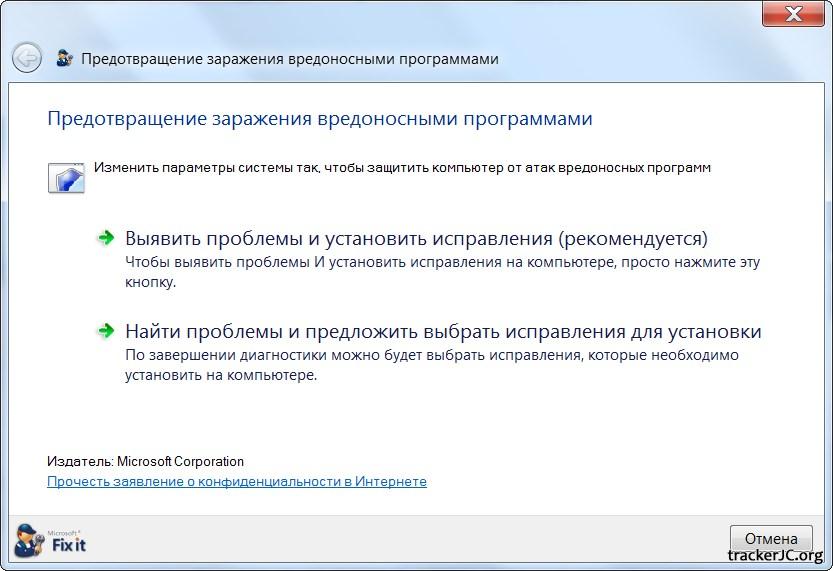The image size is (833, 571).
Task: Click green arrow beside "Найти проблемы"
Action: coord(105,331)
